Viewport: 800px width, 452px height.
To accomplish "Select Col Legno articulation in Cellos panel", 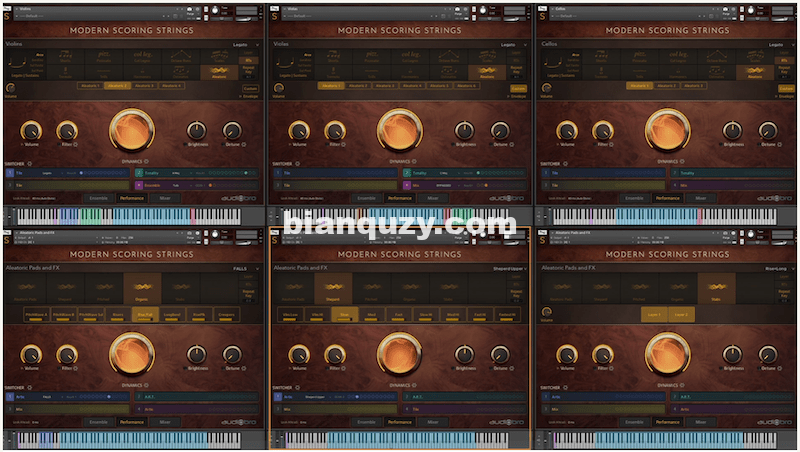I will click(678, 57).
